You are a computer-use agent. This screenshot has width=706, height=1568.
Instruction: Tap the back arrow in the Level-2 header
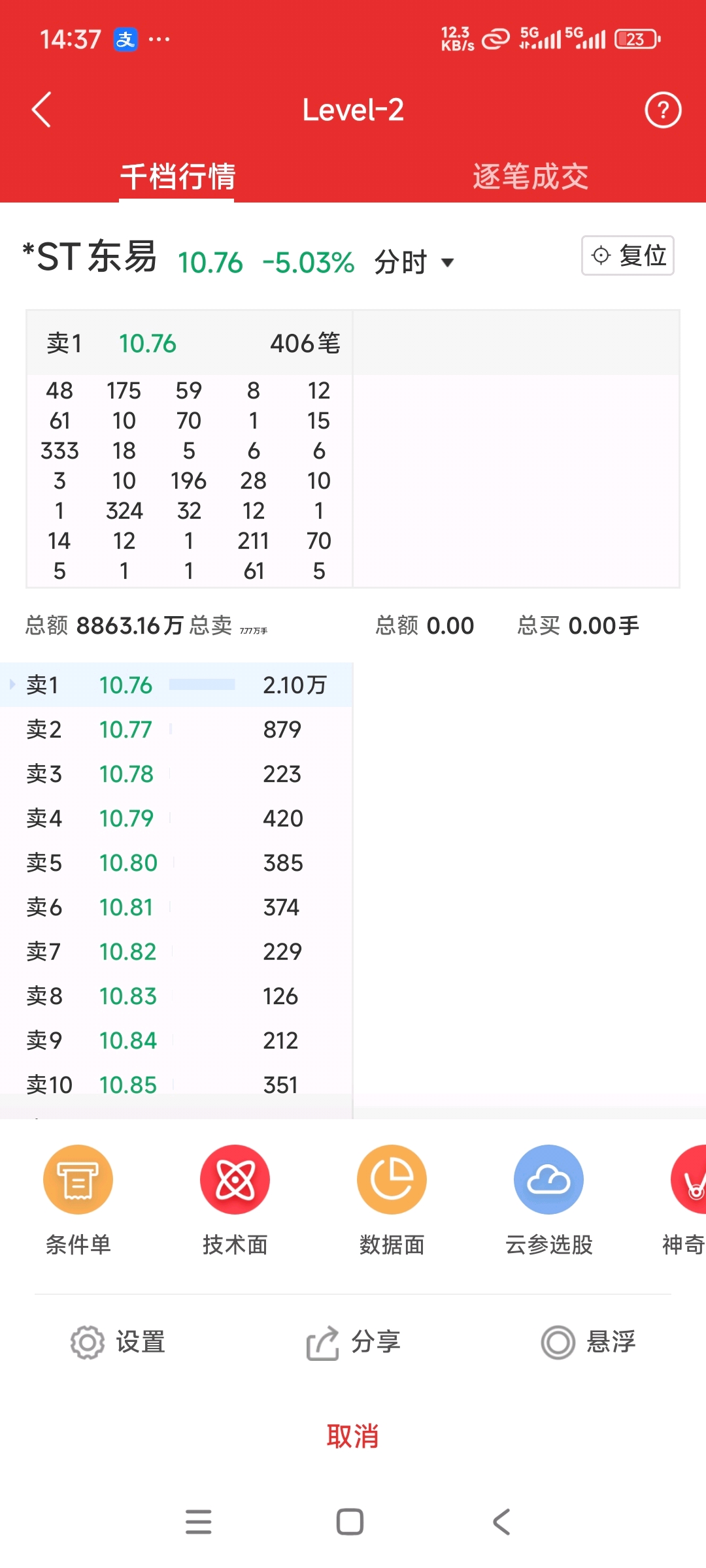tap(41, 110)
